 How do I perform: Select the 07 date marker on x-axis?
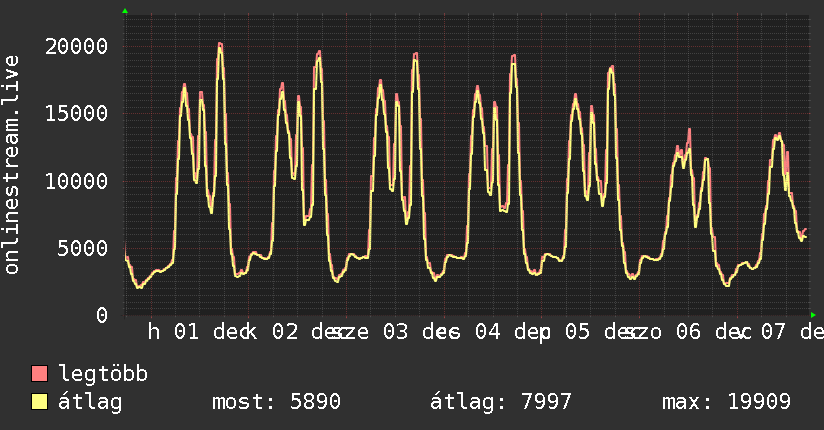click(771, 332)
